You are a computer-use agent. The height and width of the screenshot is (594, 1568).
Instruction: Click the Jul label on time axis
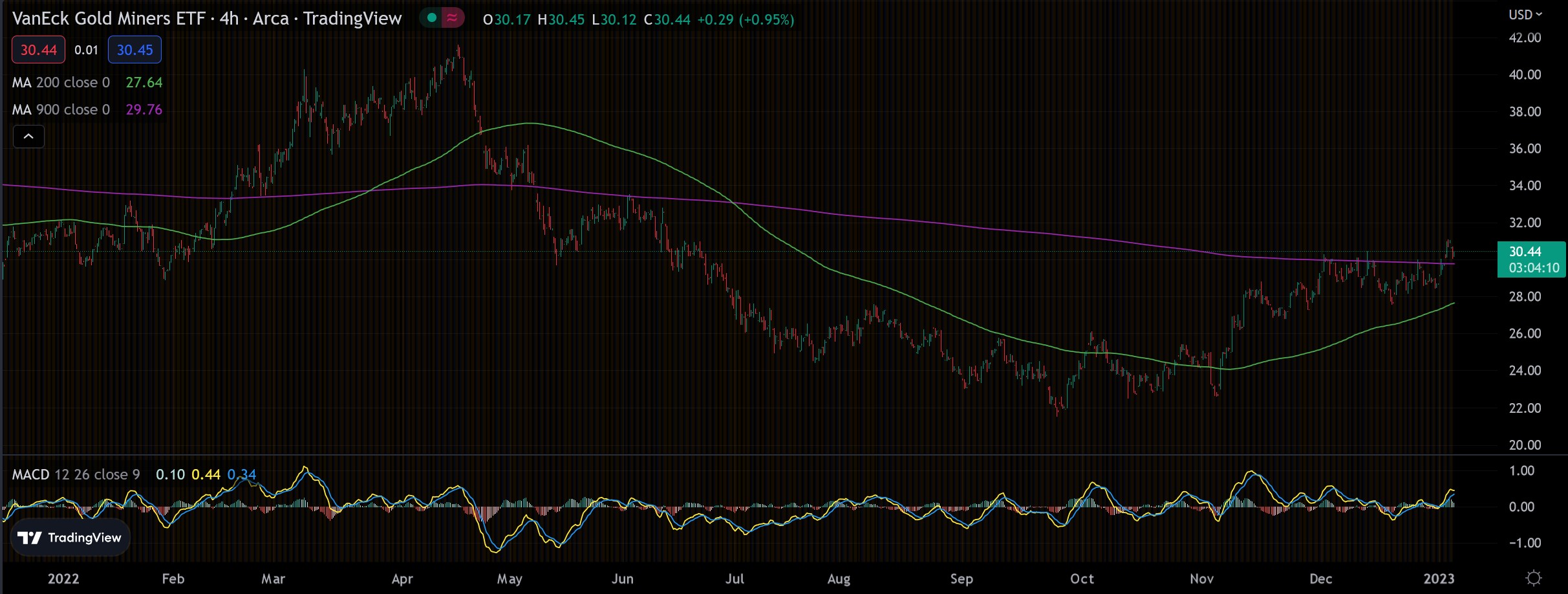735,578
